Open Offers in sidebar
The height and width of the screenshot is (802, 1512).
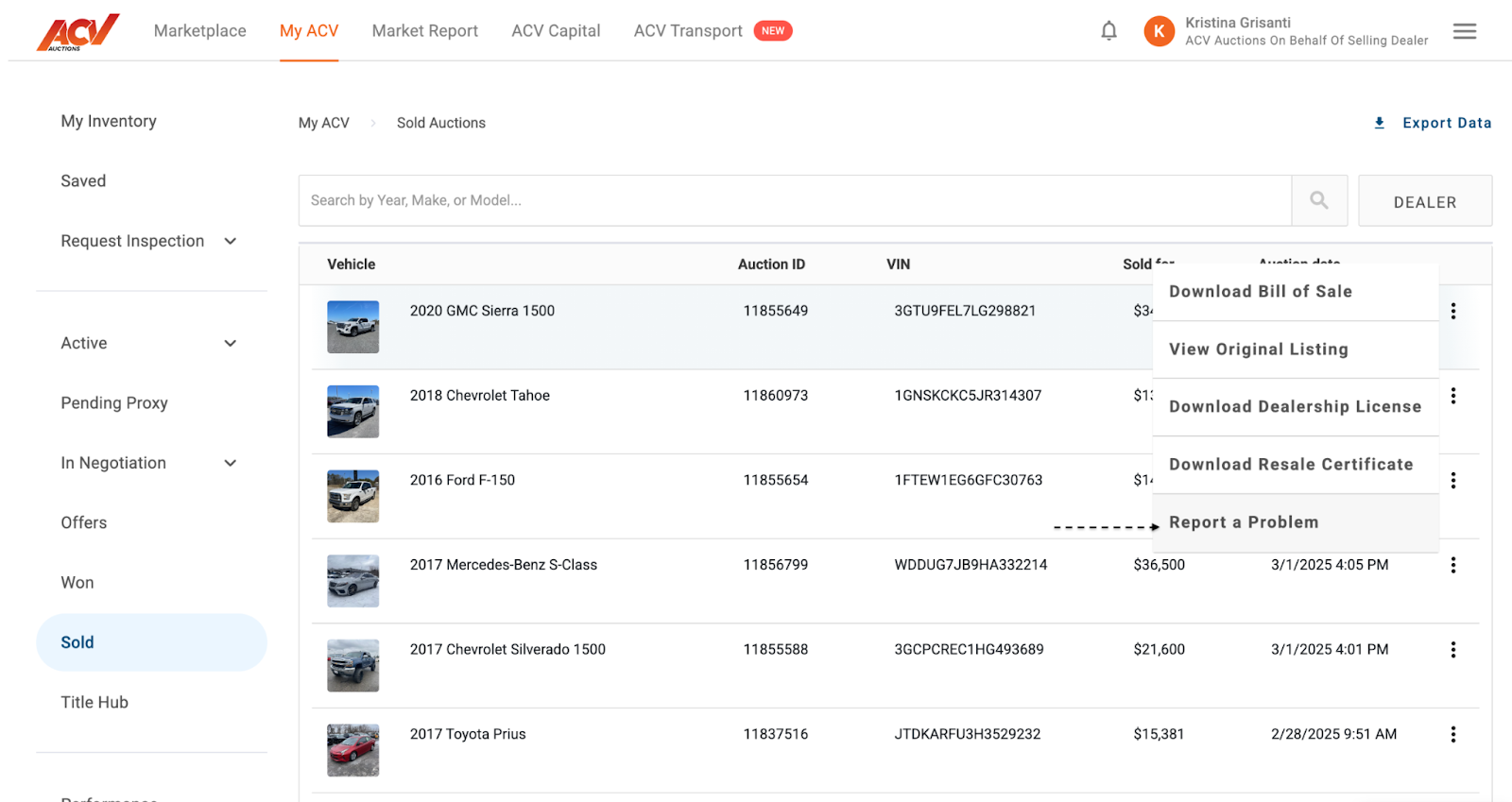coord(84,522)
